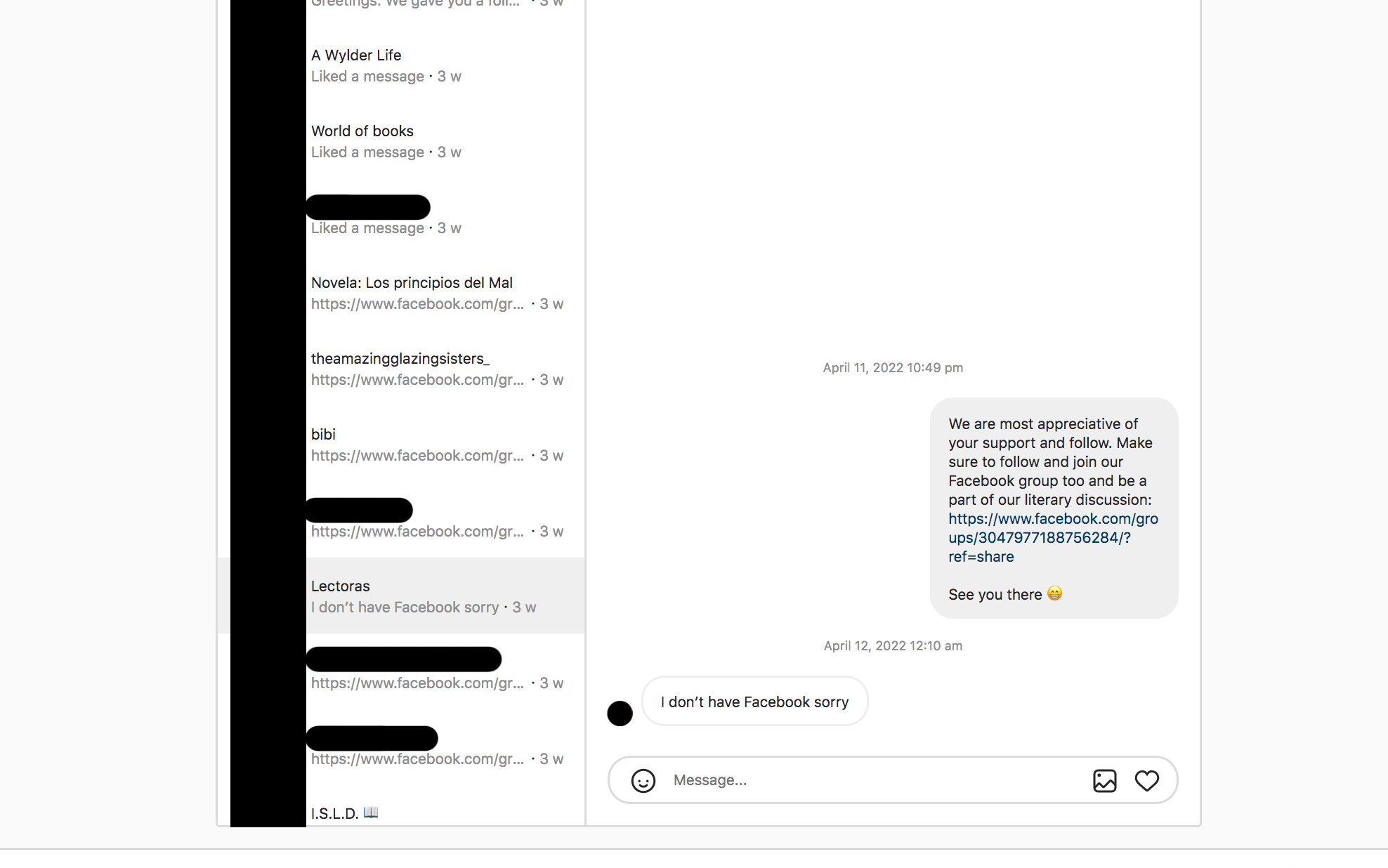Viewport: 1388px width, 868px height.
Task: Click the sender's blacked-out profile avatar
Action: [620, 713]
